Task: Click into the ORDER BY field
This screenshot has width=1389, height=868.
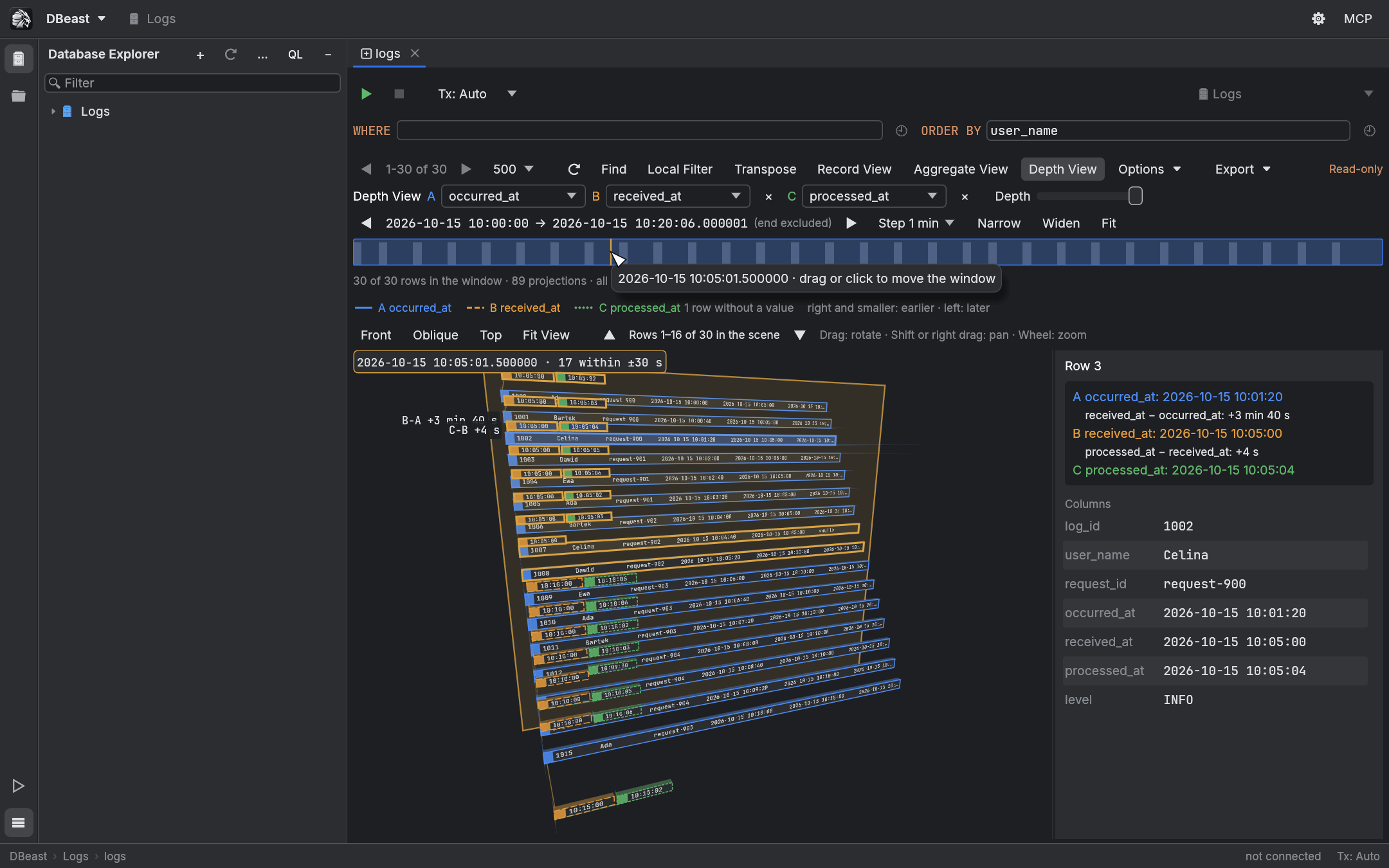Action: pos(1168,131)
